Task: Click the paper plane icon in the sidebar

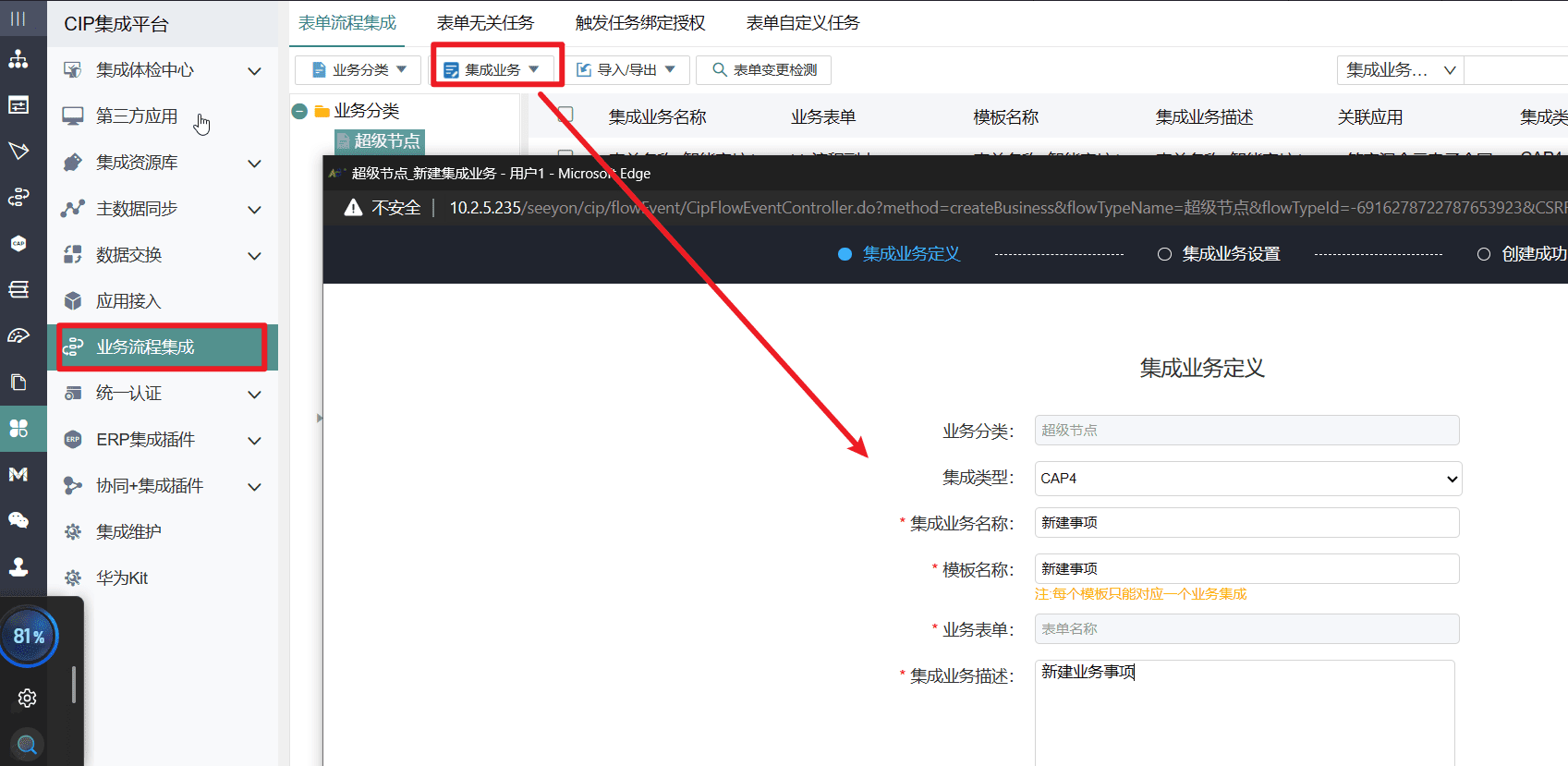Action: pyautogui.click(x=18, y=152)
